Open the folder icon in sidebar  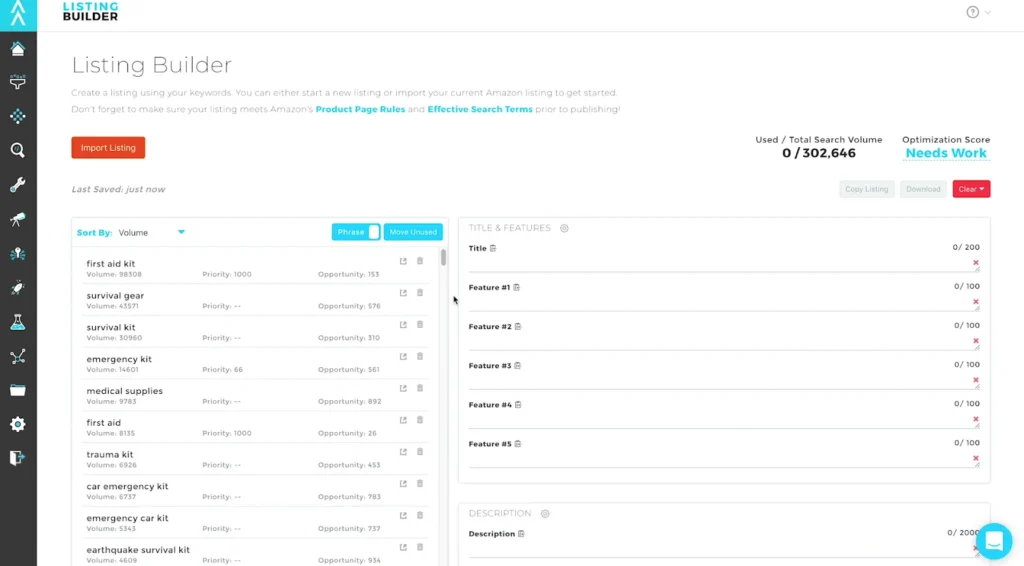coord(18,390)
